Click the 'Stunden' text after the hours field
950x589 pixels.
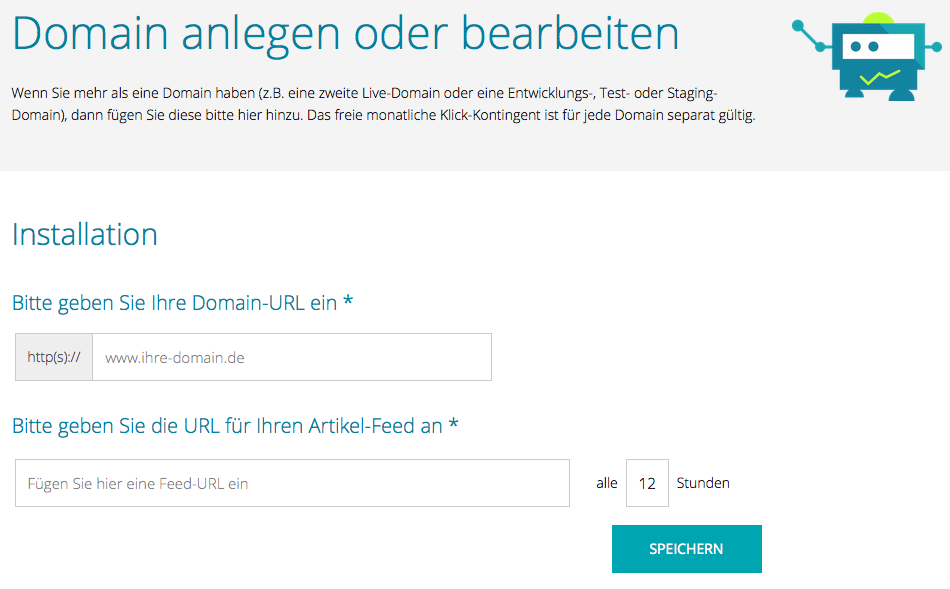click(703, 483)
